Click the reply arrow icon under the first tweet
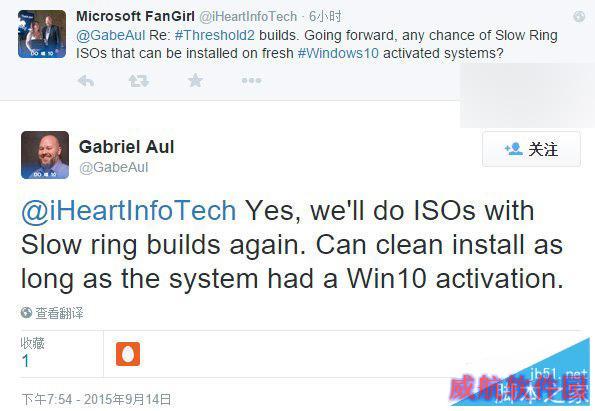This screenshot has width=595, height=411. coord(85,80)
